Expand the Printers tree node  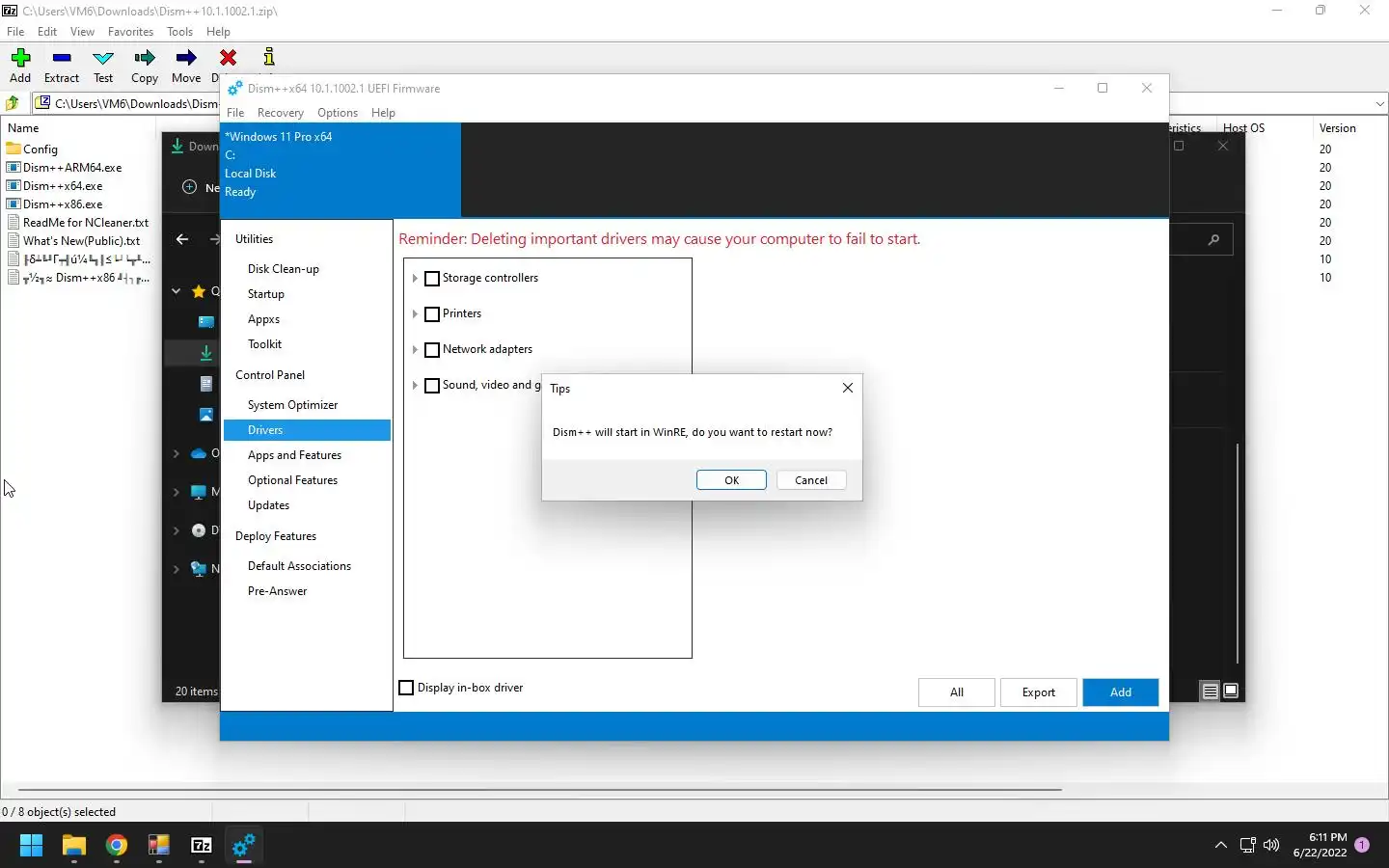pos(415,314)
